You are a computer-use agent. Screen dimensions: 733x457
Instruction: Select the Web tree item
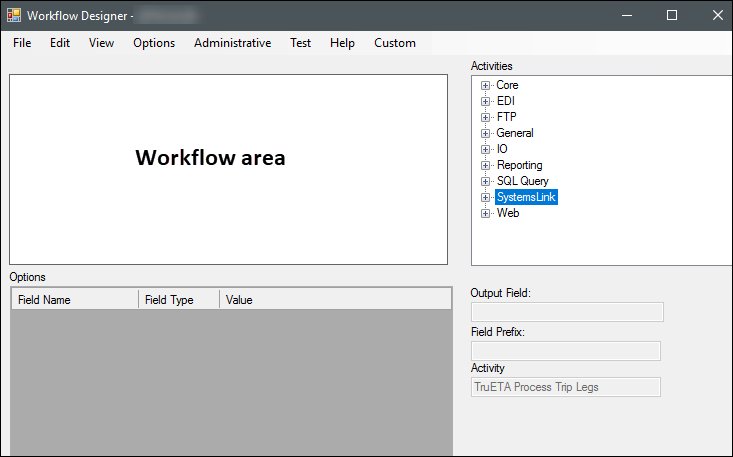(x=508, y=213)
